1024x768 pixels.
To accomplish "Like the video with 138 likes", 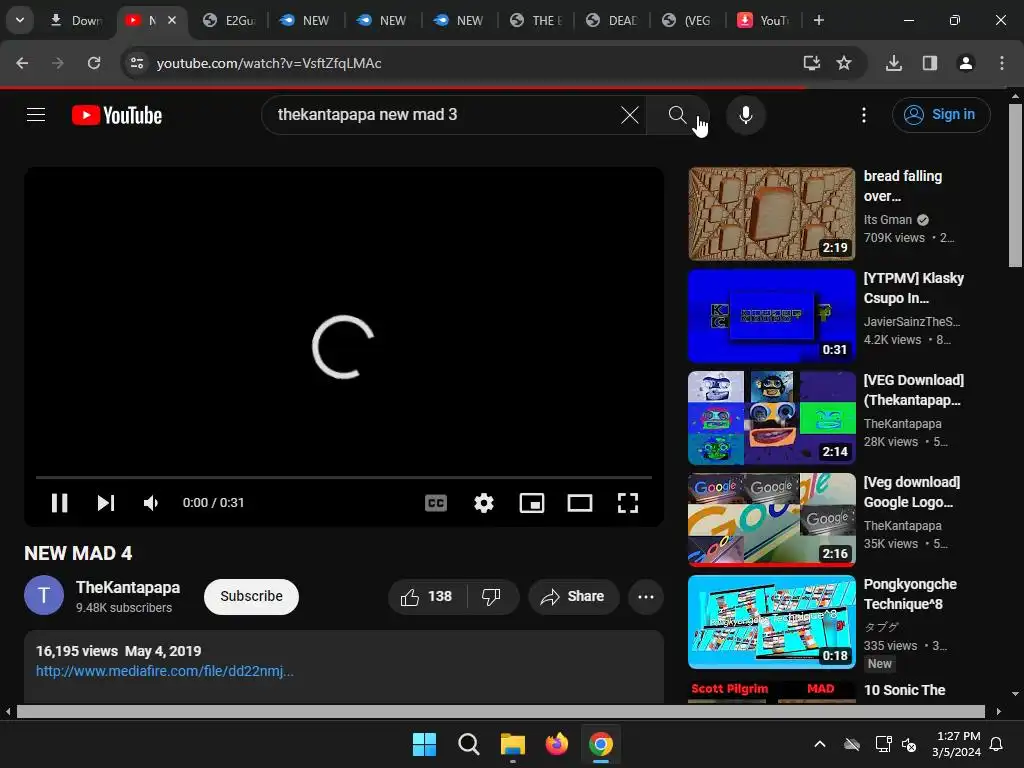I will coord(427,596).
